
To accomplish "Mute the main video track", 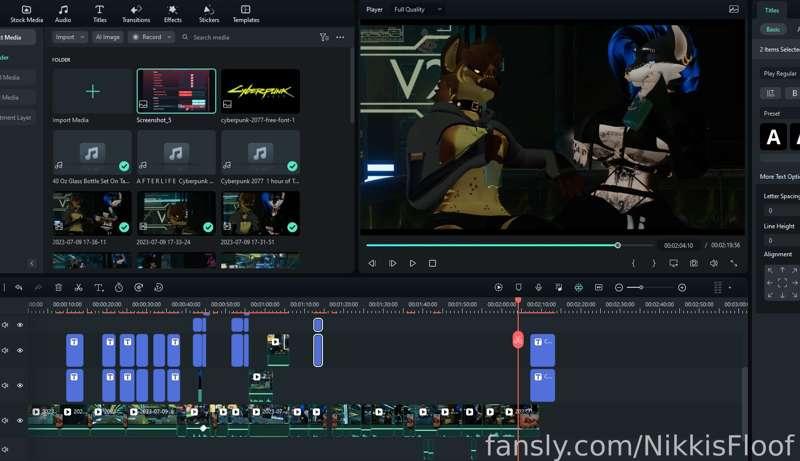I will [x=5, y=421].
